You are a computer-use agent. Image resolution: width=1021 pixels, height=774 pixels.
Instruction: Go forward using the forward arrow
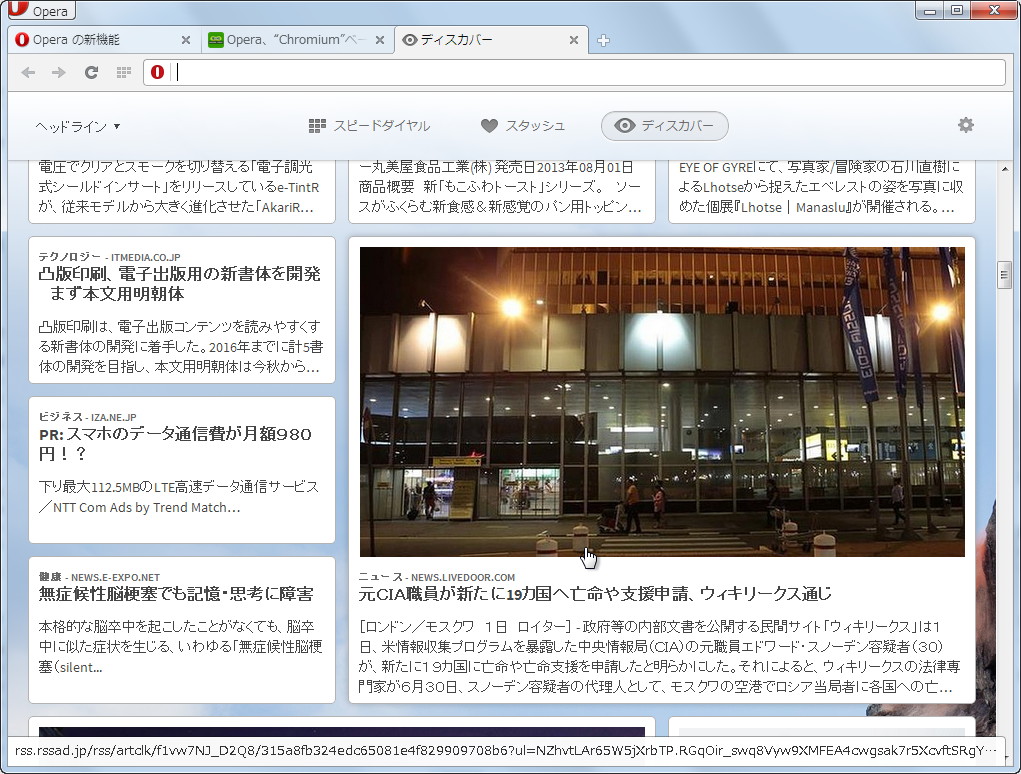[x=57, y=72]
